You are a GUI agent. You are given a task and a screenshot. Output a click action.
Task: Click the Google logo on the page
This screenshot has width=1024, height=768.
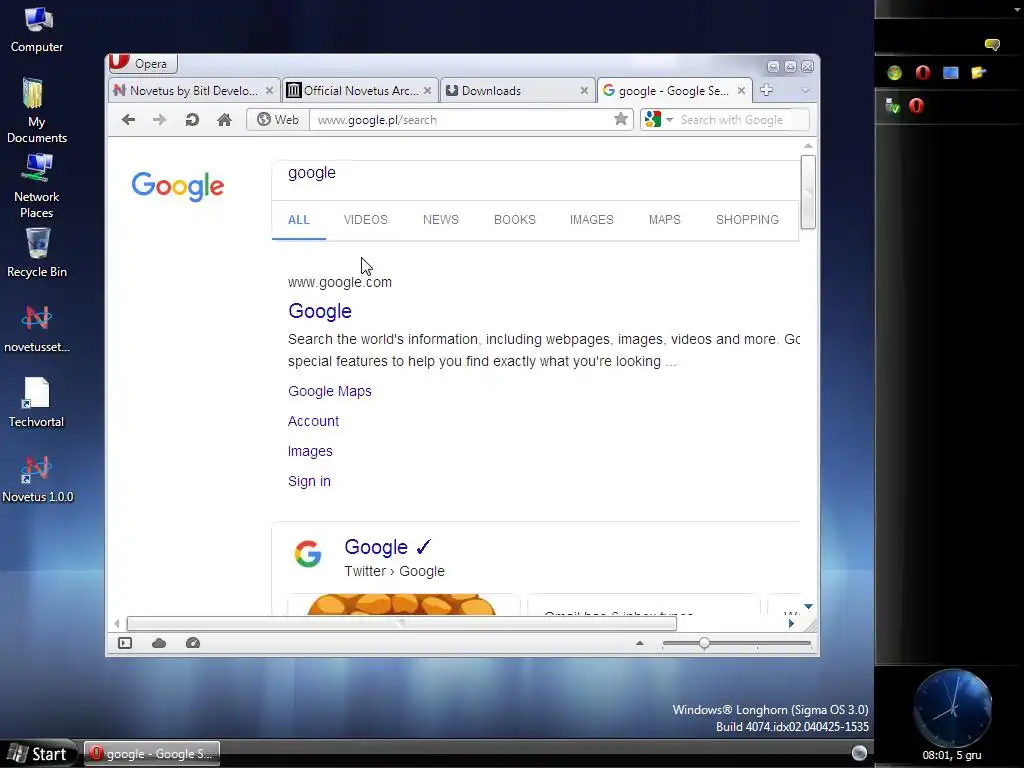point(178,187)
